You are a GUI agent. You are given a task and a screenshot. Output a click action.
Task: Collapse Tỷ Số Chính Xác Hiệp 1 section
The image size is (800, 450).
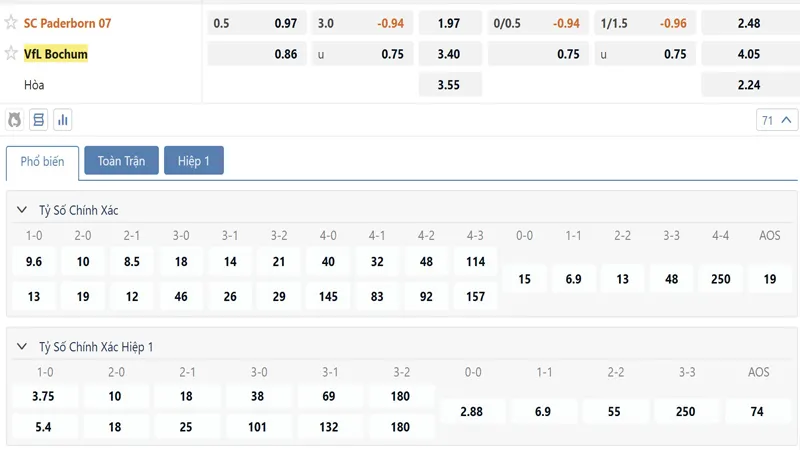pyautogui.click(x=21, y=346)
